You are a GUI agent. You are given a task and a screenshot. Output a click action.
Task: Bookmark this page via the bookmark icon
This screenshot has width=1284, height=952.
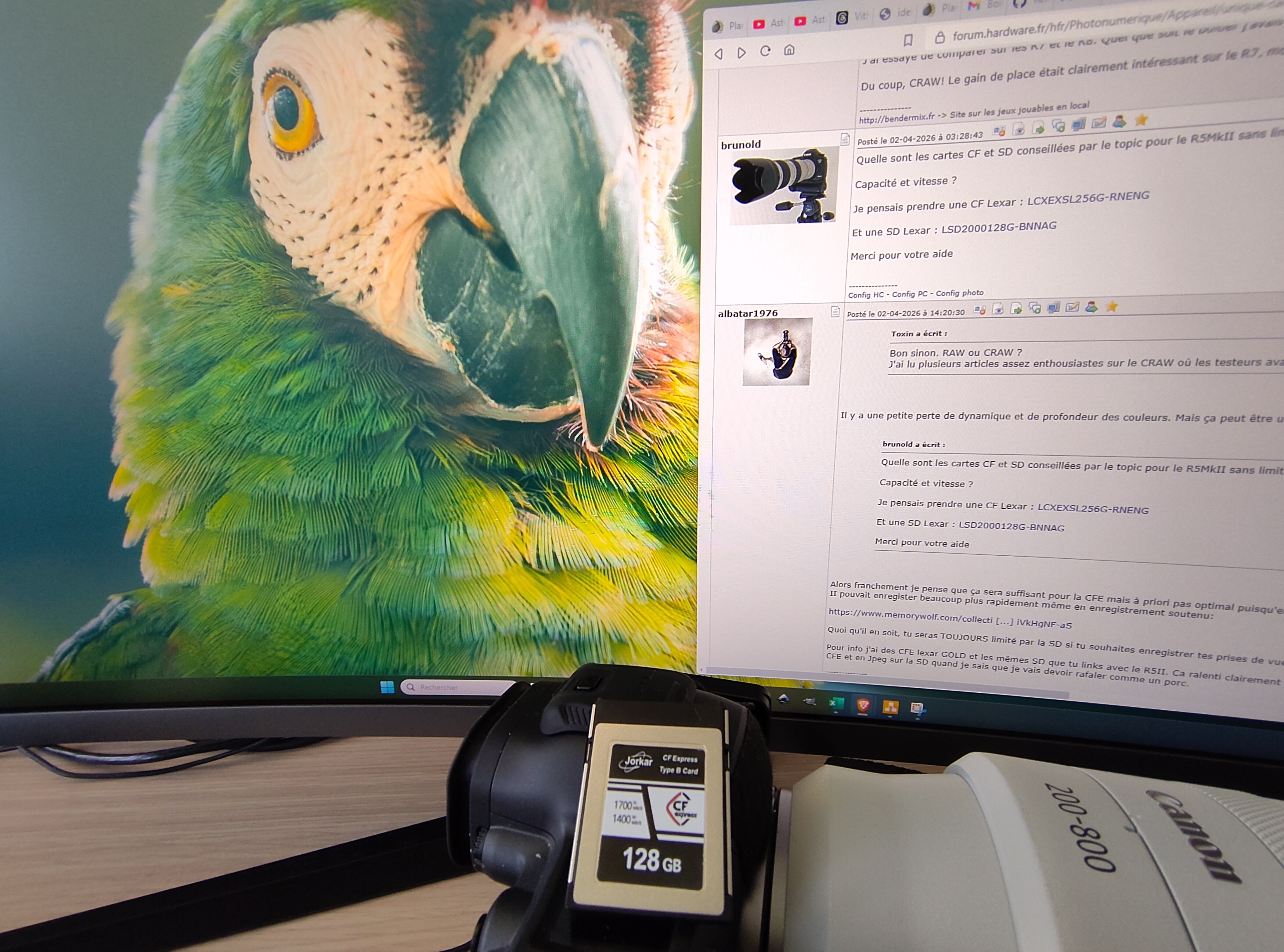coord(908,40)
